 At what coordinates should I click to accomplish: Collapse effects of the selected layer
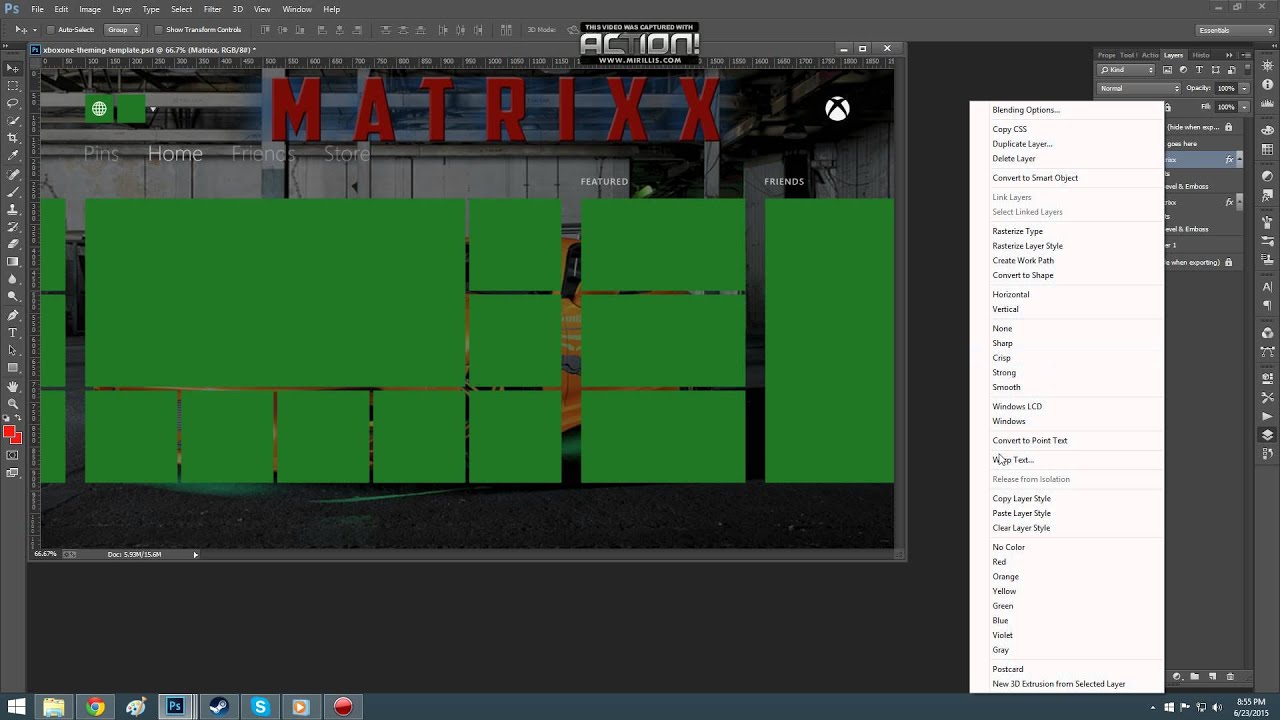click(1240, 159)
